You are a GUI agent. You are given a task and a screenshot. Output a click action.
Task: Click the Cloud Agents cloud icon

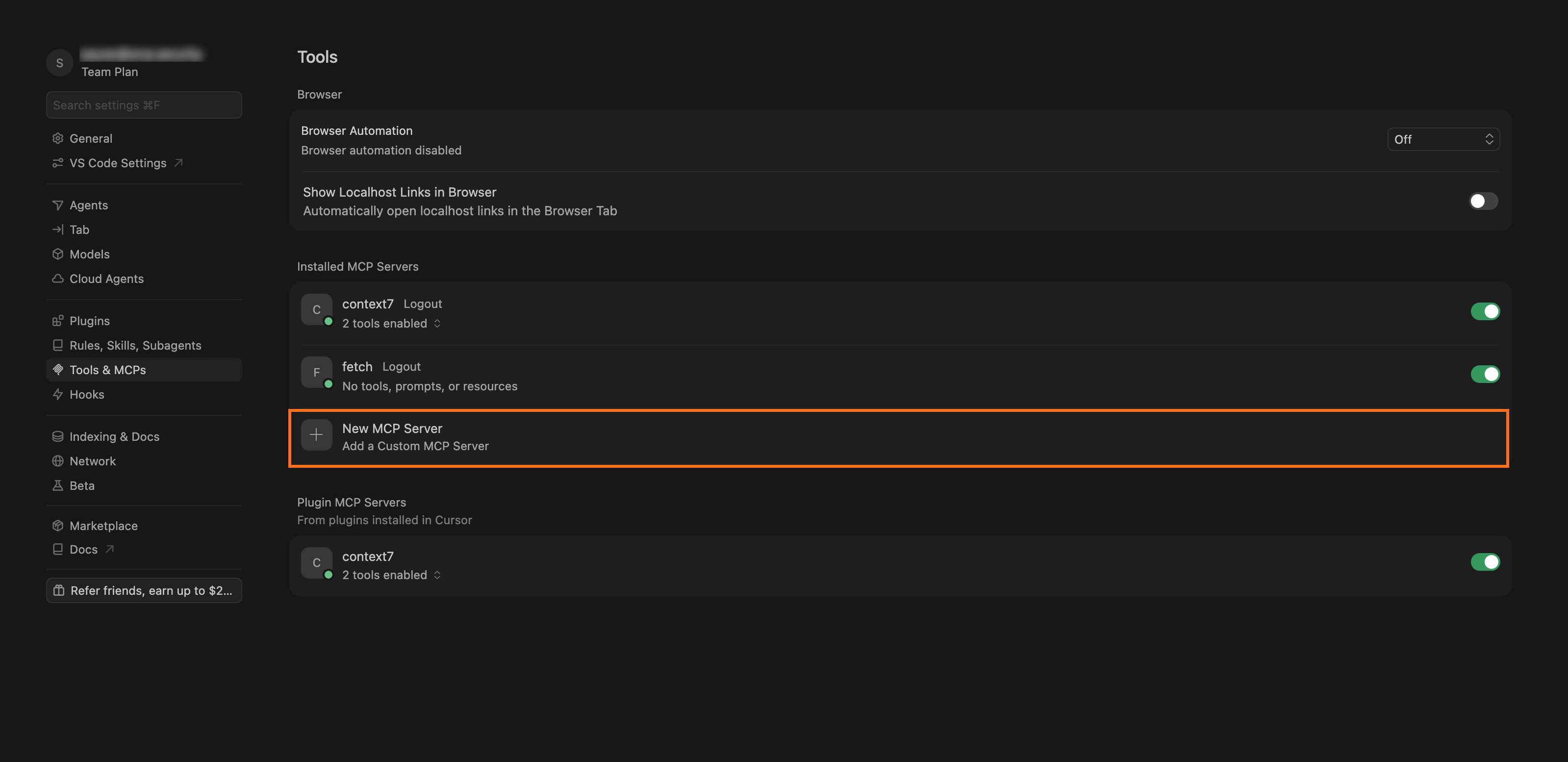[x=58, y=279]
